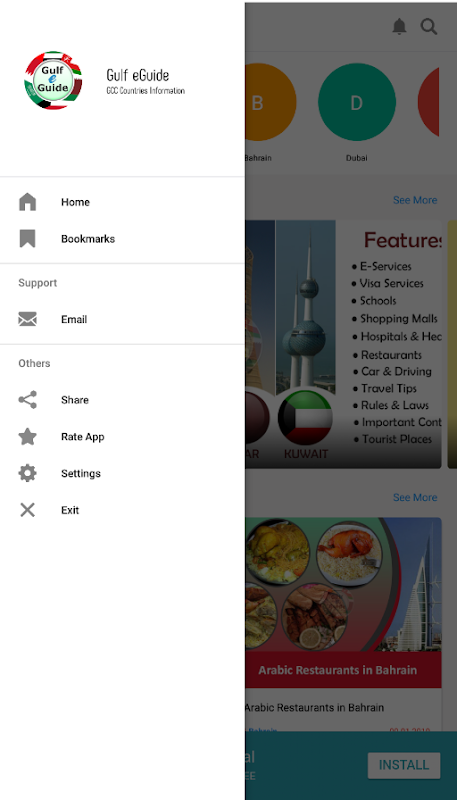Click See More above Features banner
Screen dimensions: 457x800
point(415,200)
